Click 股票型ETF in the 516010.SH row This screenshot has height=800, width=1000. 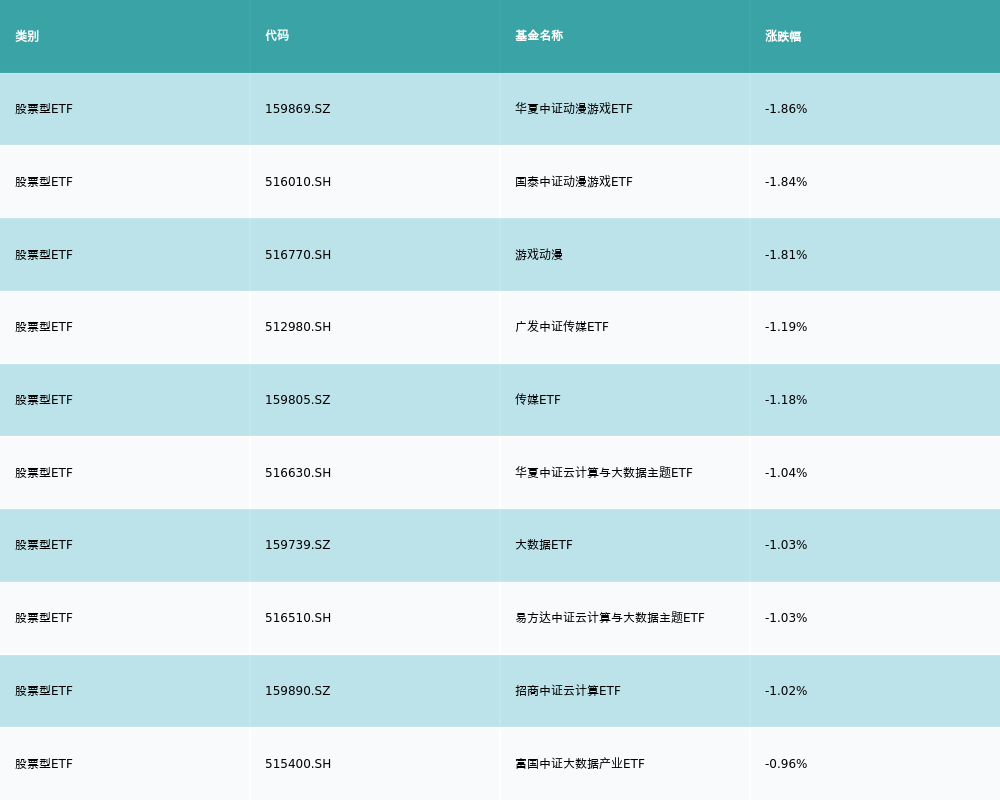44,182
